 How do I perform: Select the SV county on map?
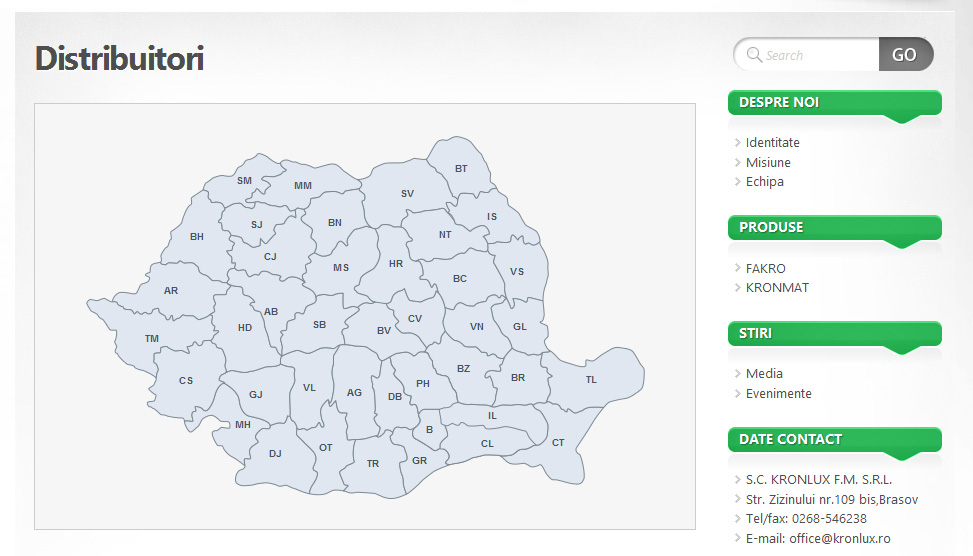point(407,194)
